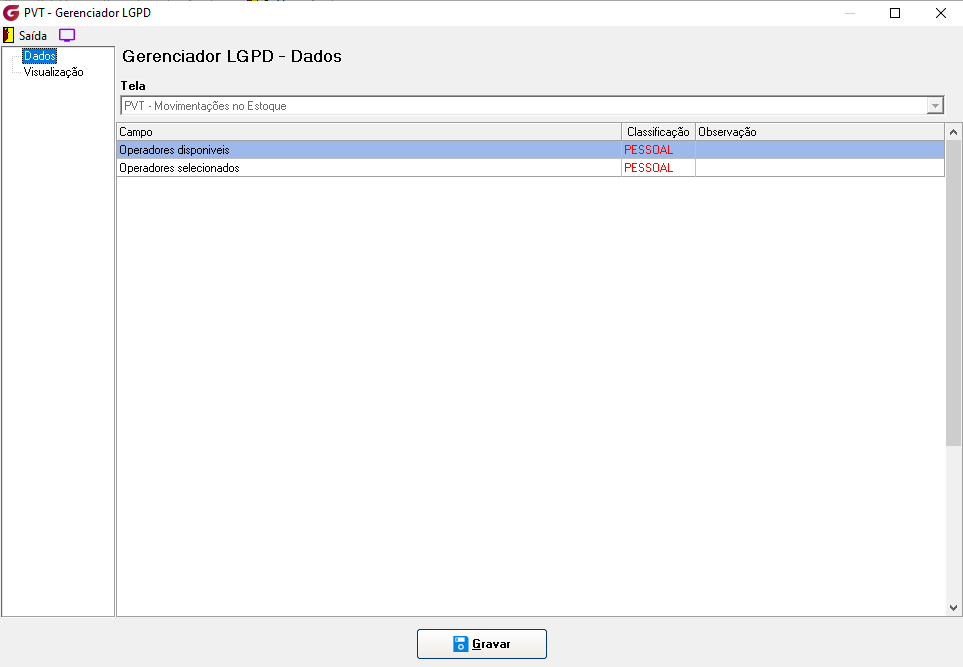Viewport: 963px width, 667px height.
Task: Open the Visualização tree item
Action: [x=53, y=72]
